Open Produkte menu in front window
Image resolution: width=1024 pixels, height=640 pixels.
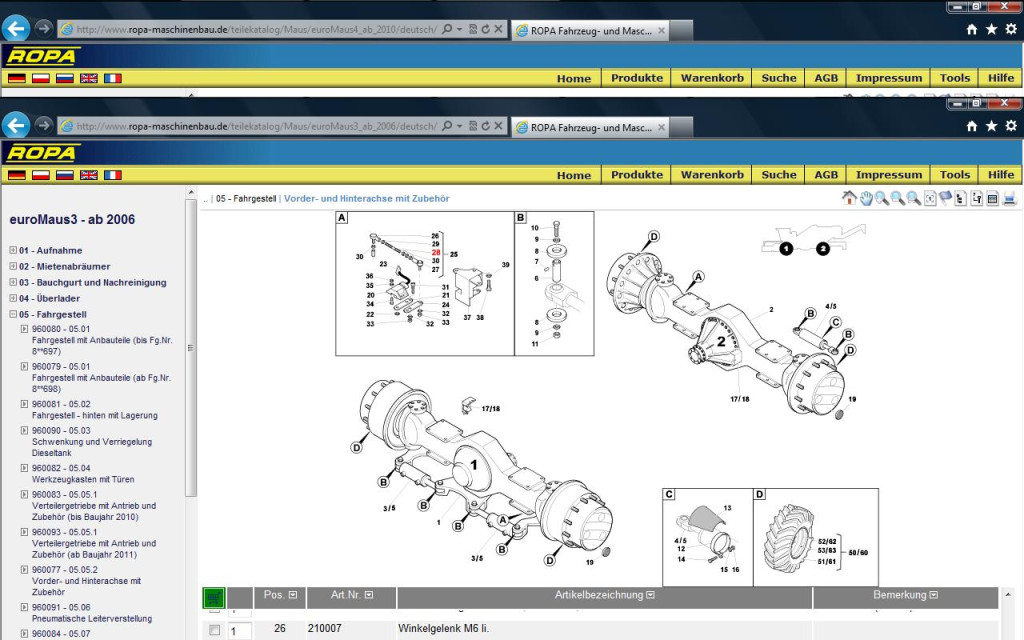point(637,175)
